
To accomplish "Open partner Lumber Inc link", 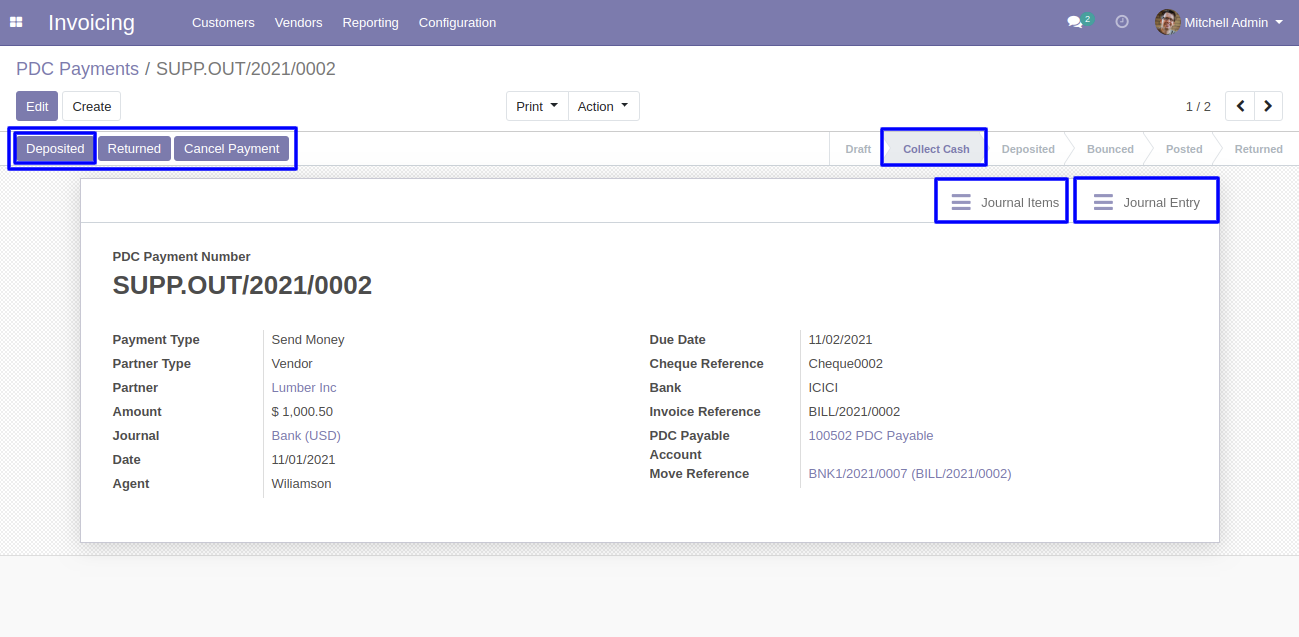I will point(304,388).
